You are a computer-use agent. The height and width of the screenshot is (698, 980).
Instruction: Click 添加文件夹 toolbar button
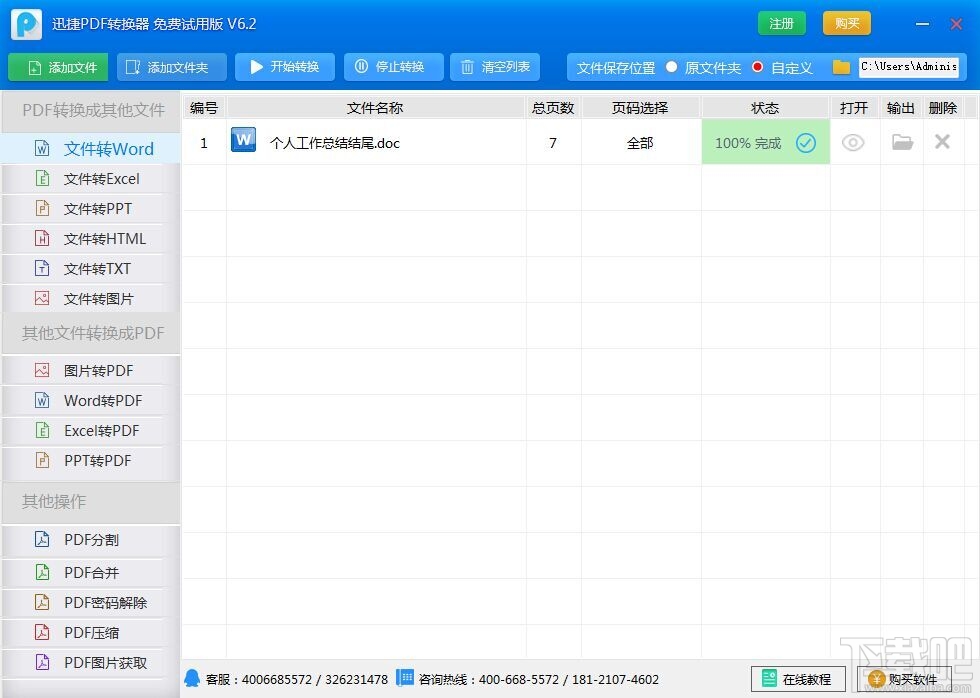pyautogui.click(x=172, y=67)
